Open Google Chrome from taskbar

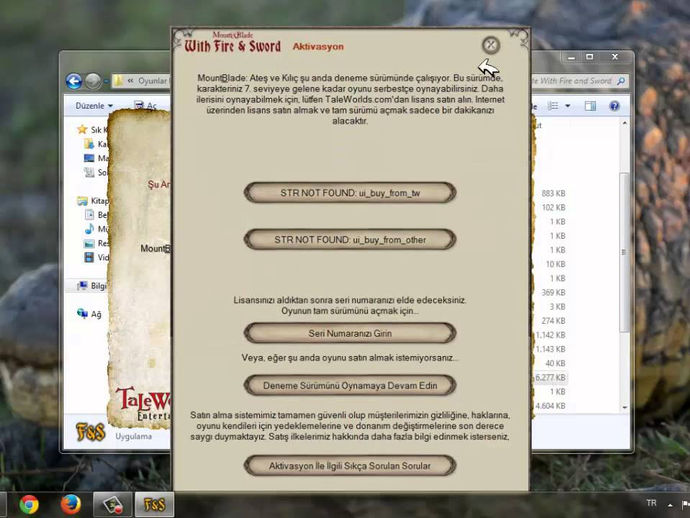point(29,505)
